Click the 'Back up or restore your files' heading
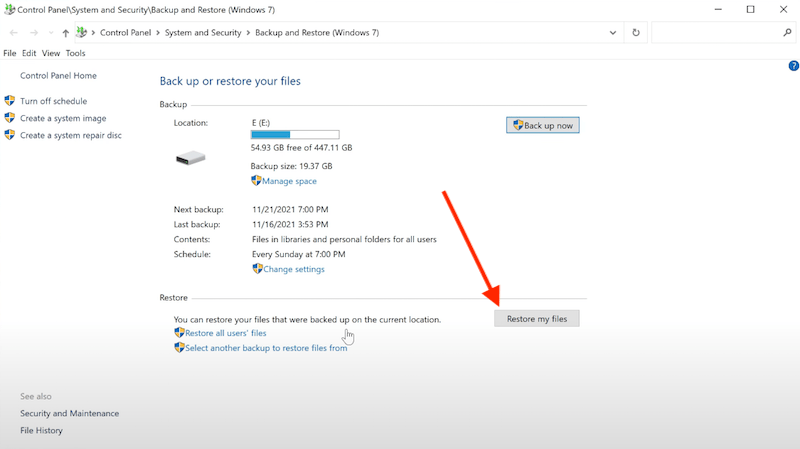The image size is (800, 449). pyautogui.click(x=230, y=81)
